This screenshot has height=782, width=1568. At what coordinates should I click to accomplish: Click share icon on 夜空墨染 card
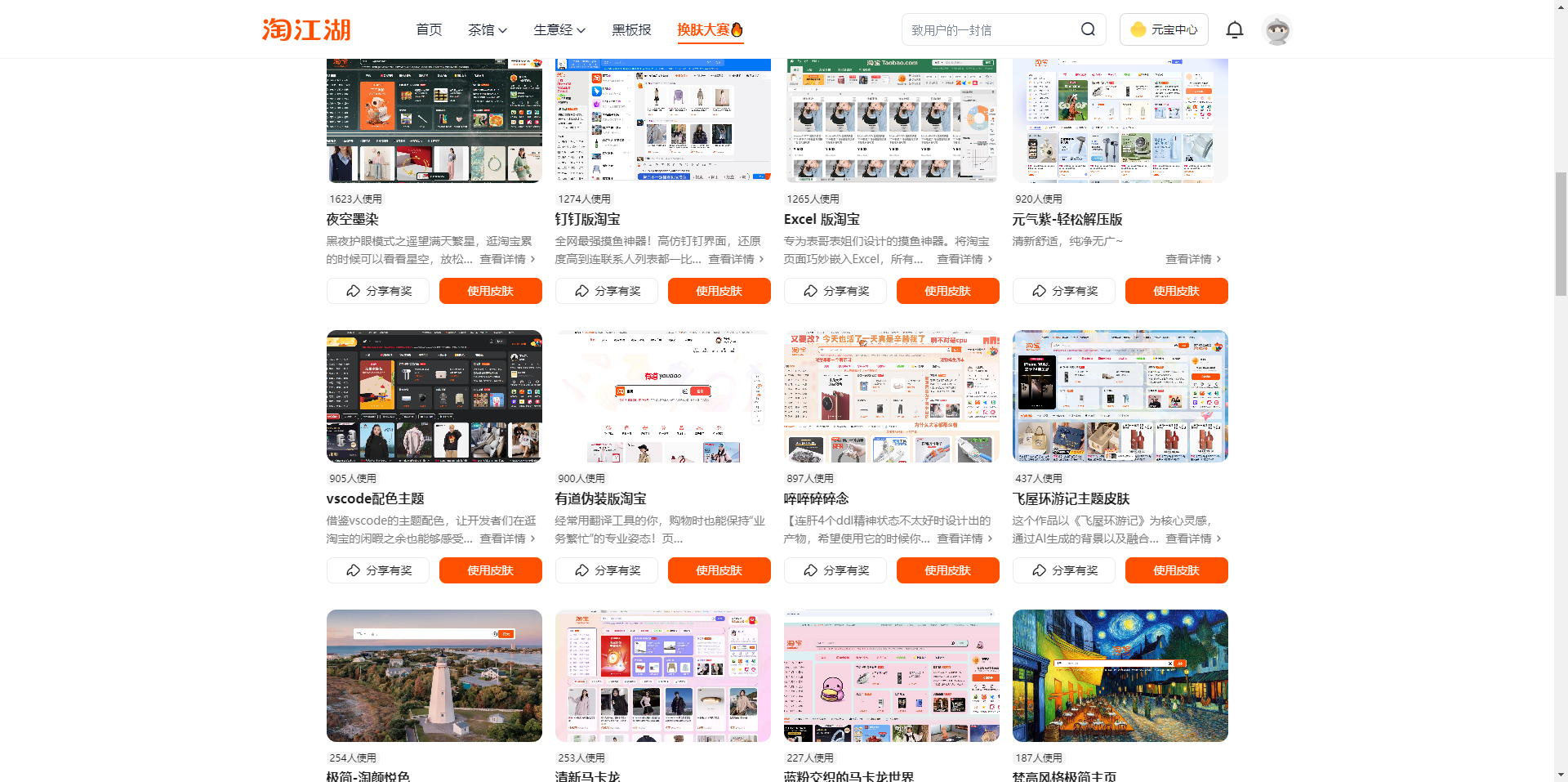coord(354,291)
